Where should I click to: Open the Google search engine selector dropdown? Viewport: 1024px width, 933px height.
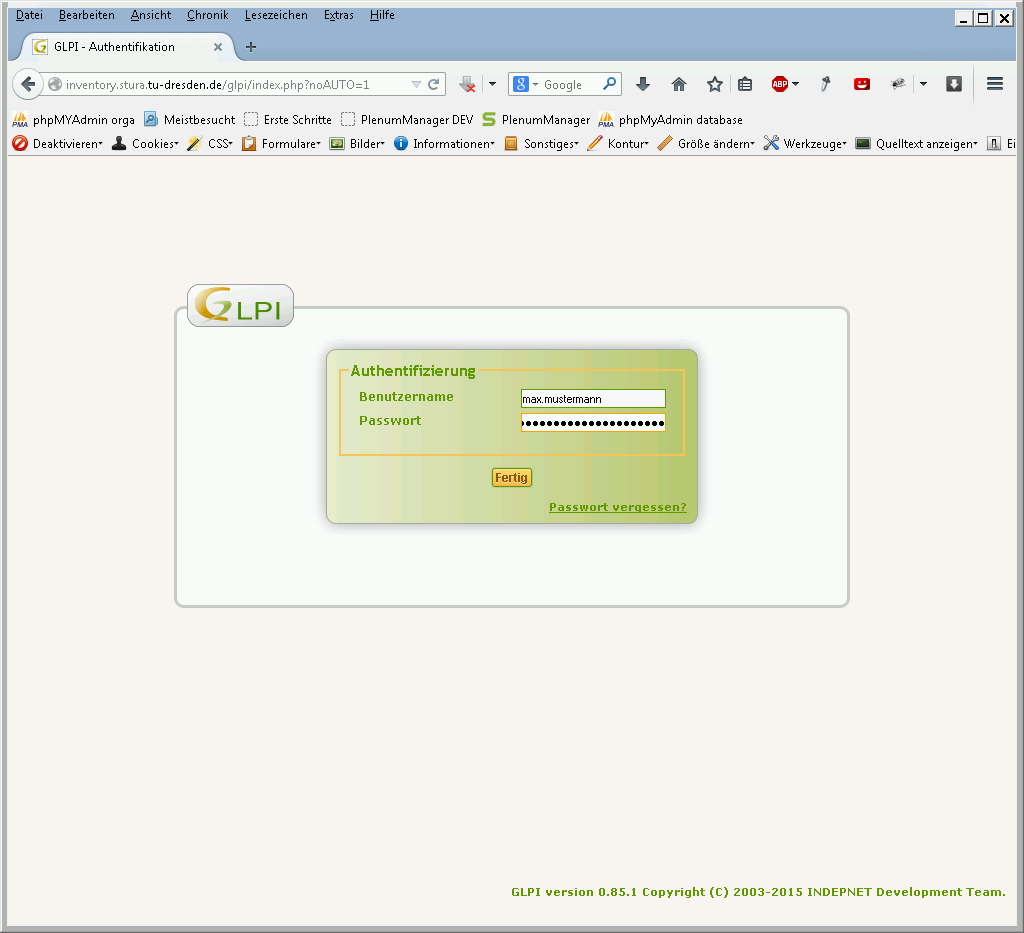[526, 85]
